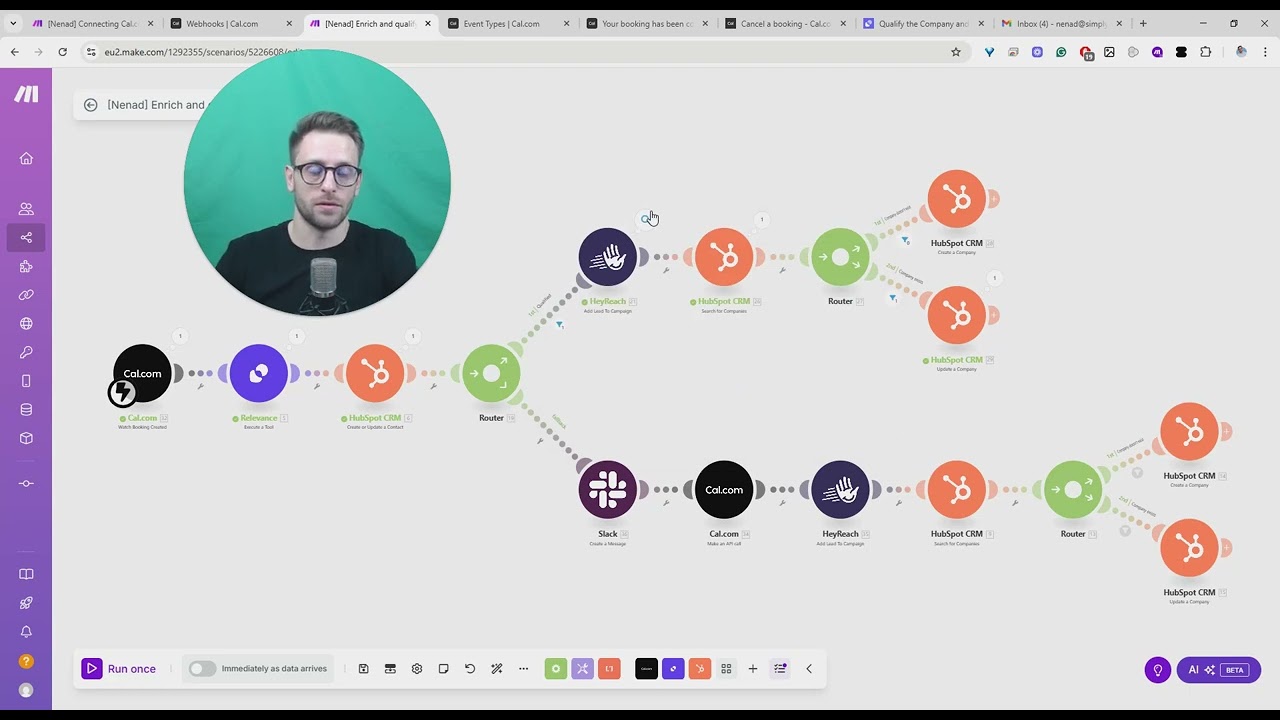Viewport: 1280px width, 720px height.
Task: Click the back arrow next to scenario name
Action: pyautogui.click(x=91, y=105)
